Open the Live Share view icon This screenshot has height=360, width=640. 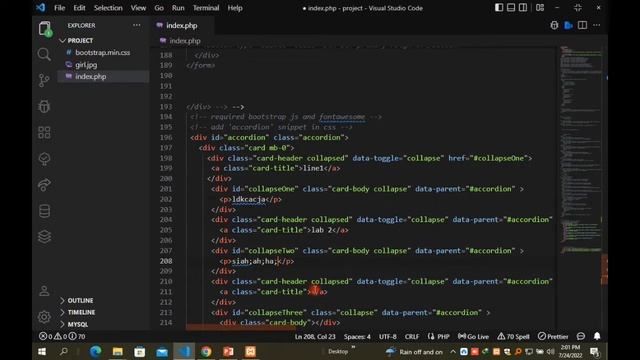tap(44, 184)
